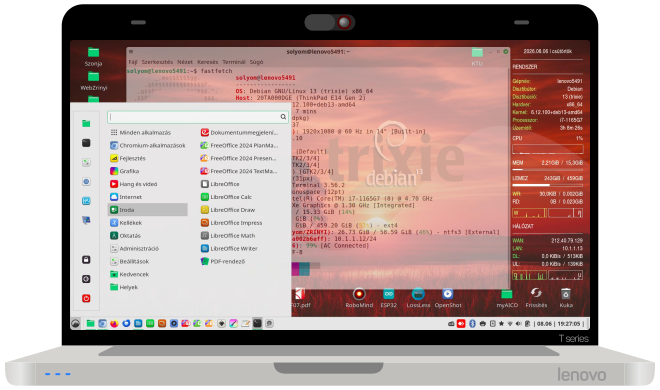
Task: Launch FreeOffice 2024 TextMaker
Action: tap(239, 171)
